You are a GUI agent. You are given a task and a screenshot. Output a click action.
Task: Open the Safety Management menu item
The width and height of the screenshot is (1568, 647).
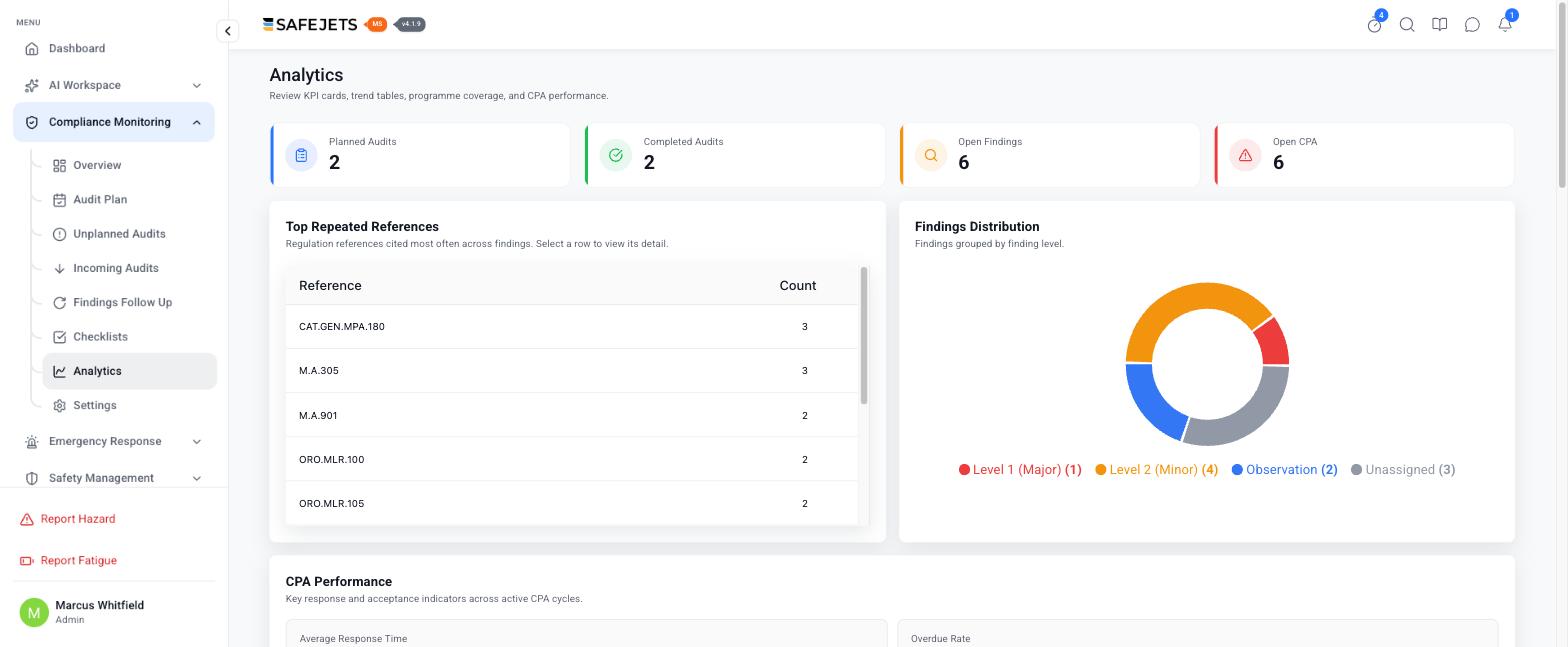click(x=114, y=478)
